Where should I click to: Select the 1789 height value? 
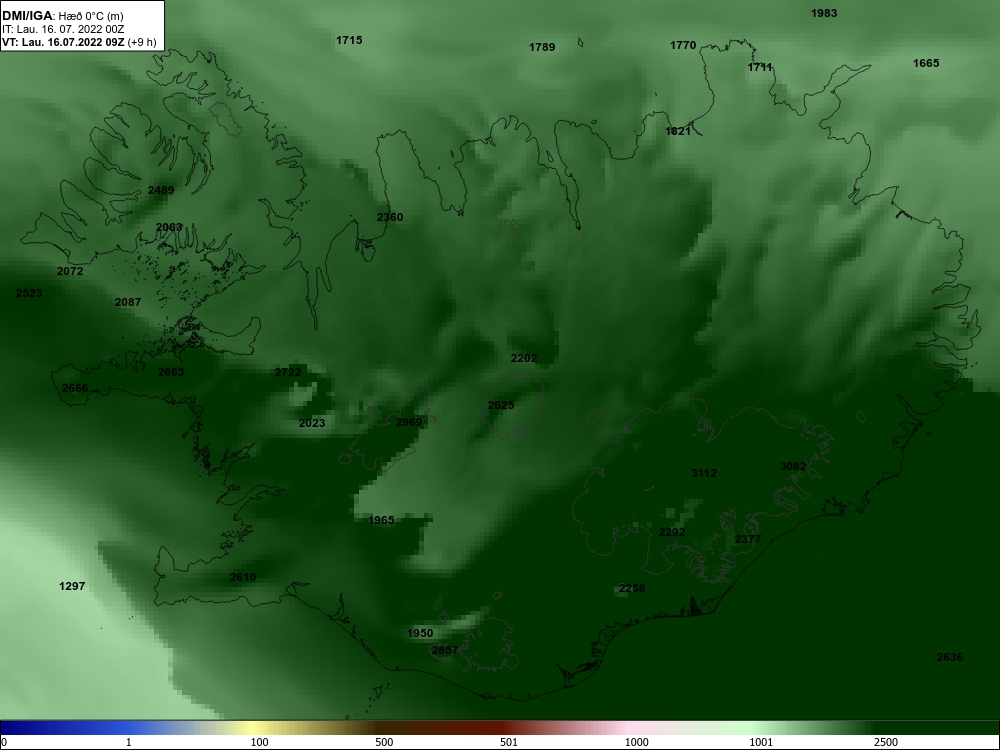[x=542, y=47]
